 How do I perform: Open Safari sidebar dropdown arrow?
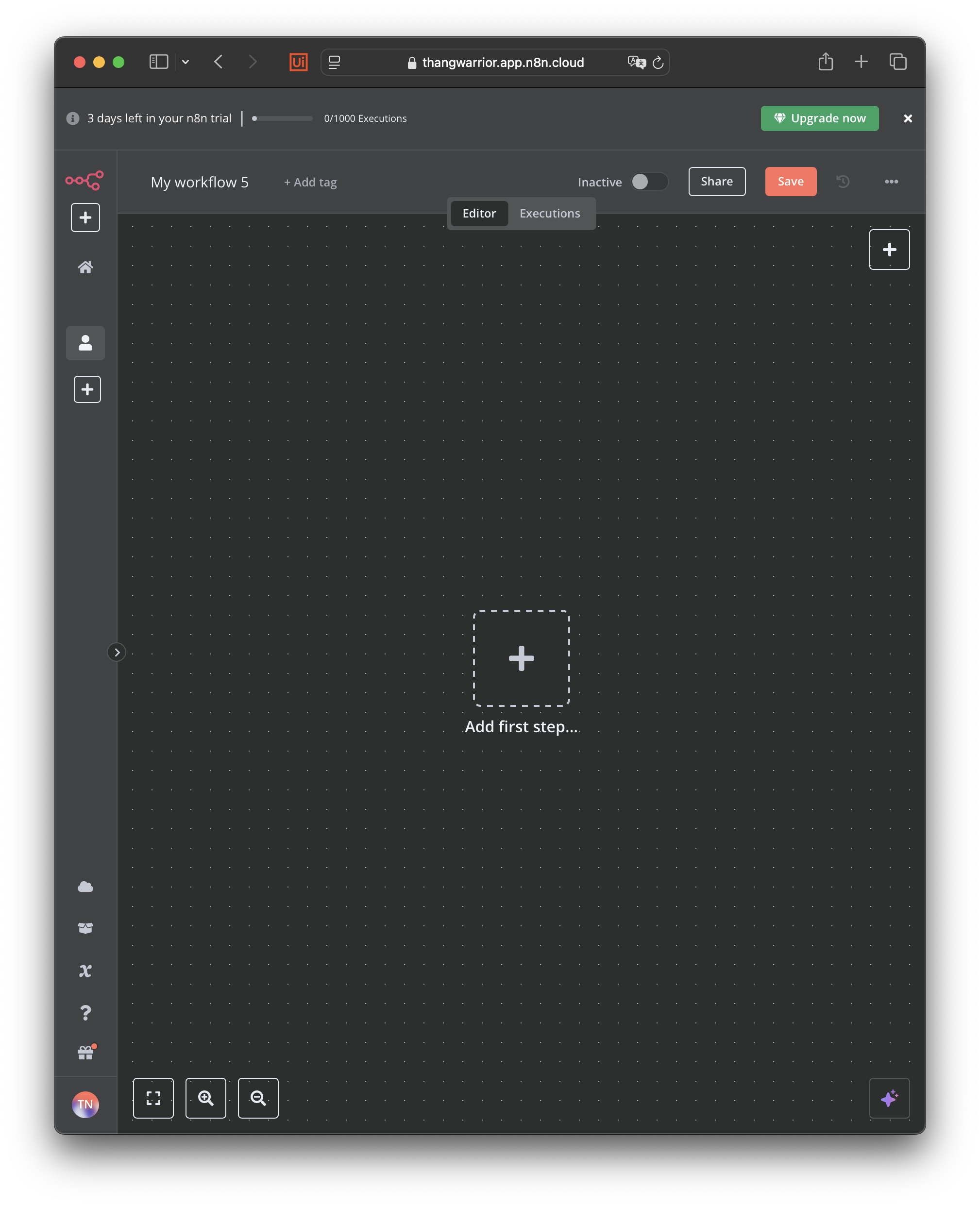(x=185, y=62)
